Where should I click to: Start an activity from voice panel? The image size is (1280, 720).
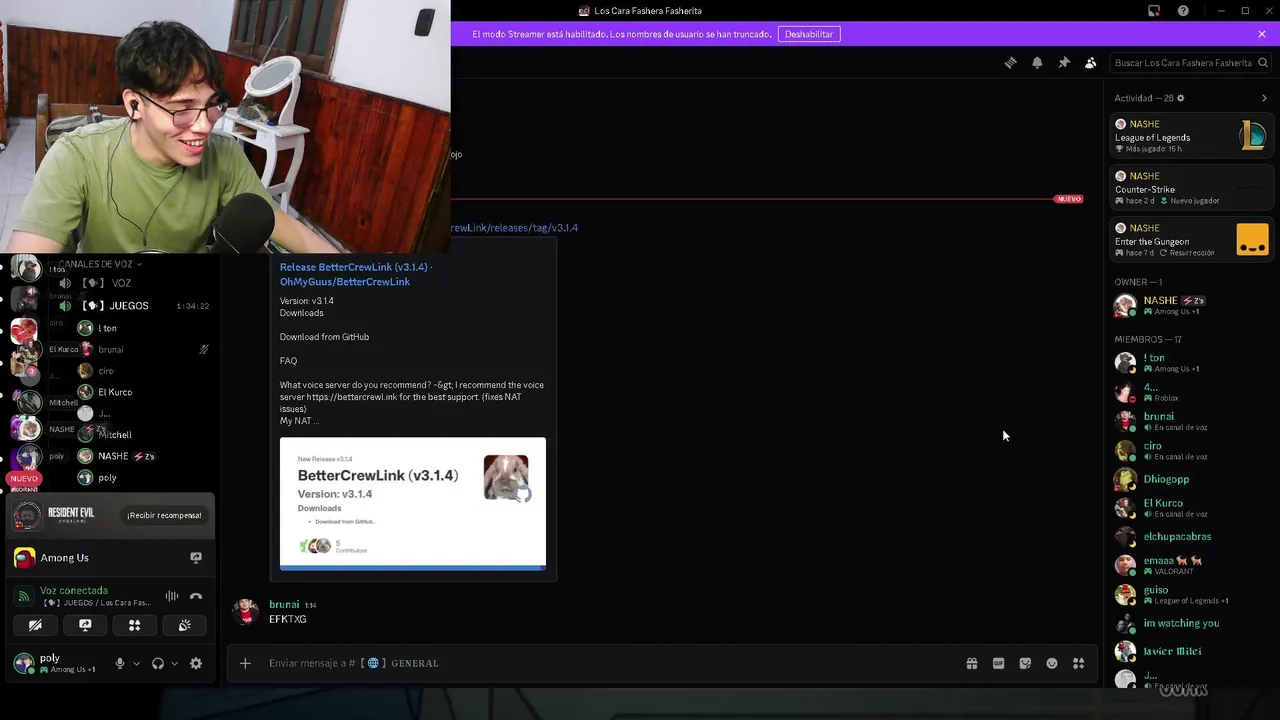134,625
